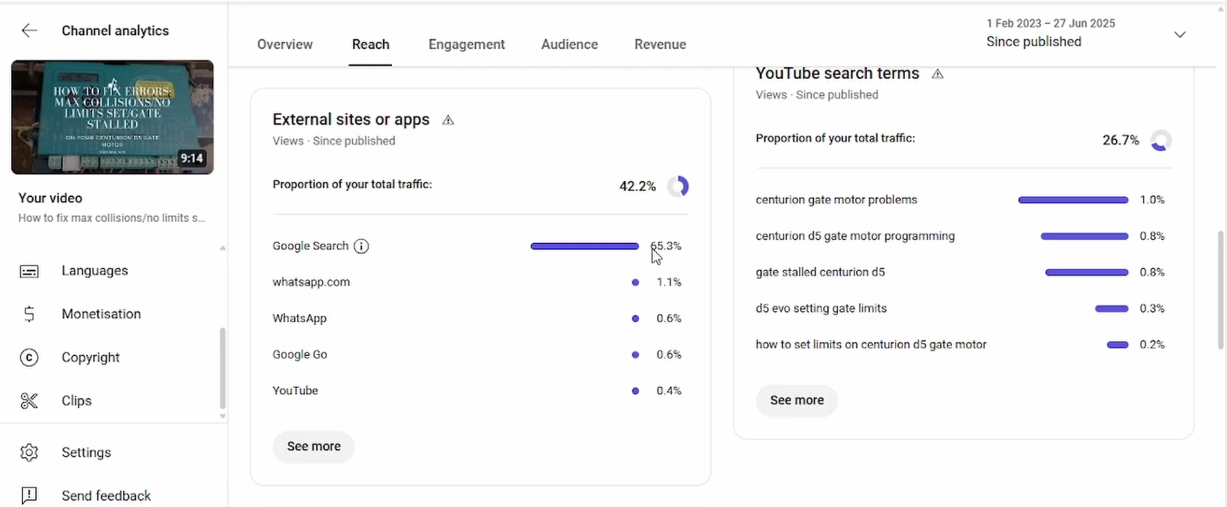Open Settings via the gear icon
Screen dimensions: 1227x507
point(29,453)
